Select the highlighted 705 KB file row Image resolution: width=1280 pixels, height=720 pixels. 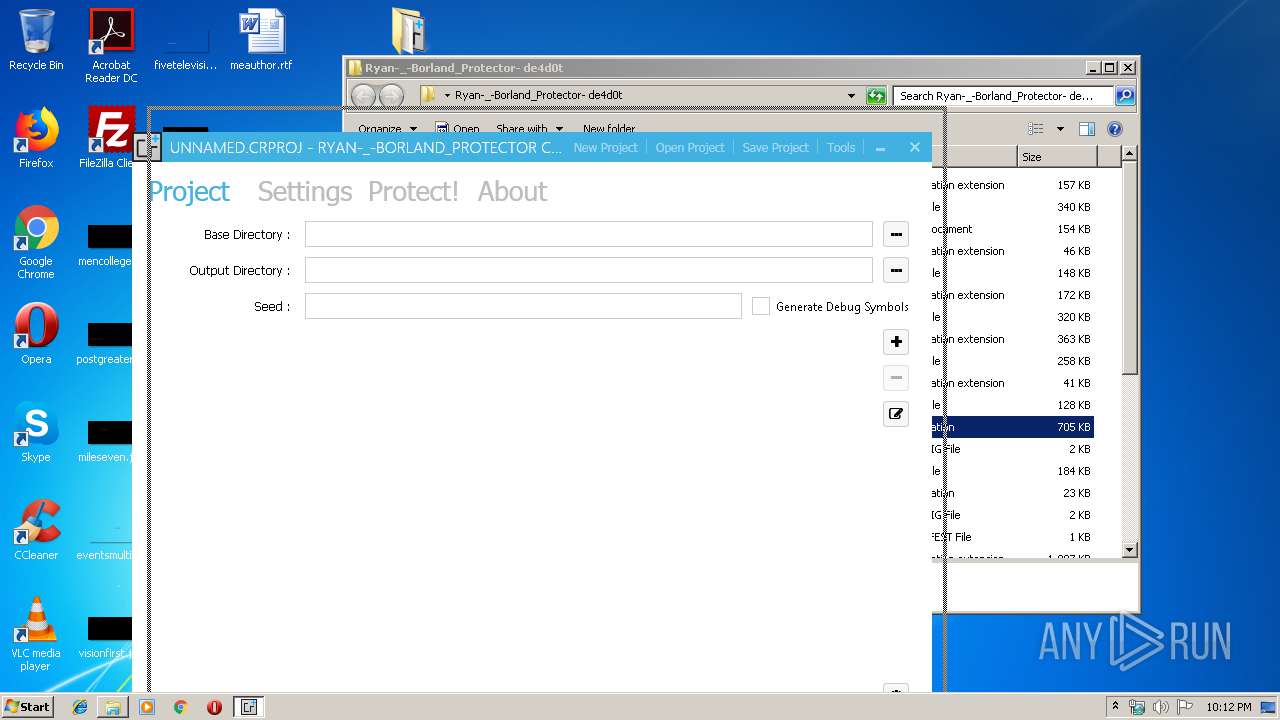tap(1012, 427)
